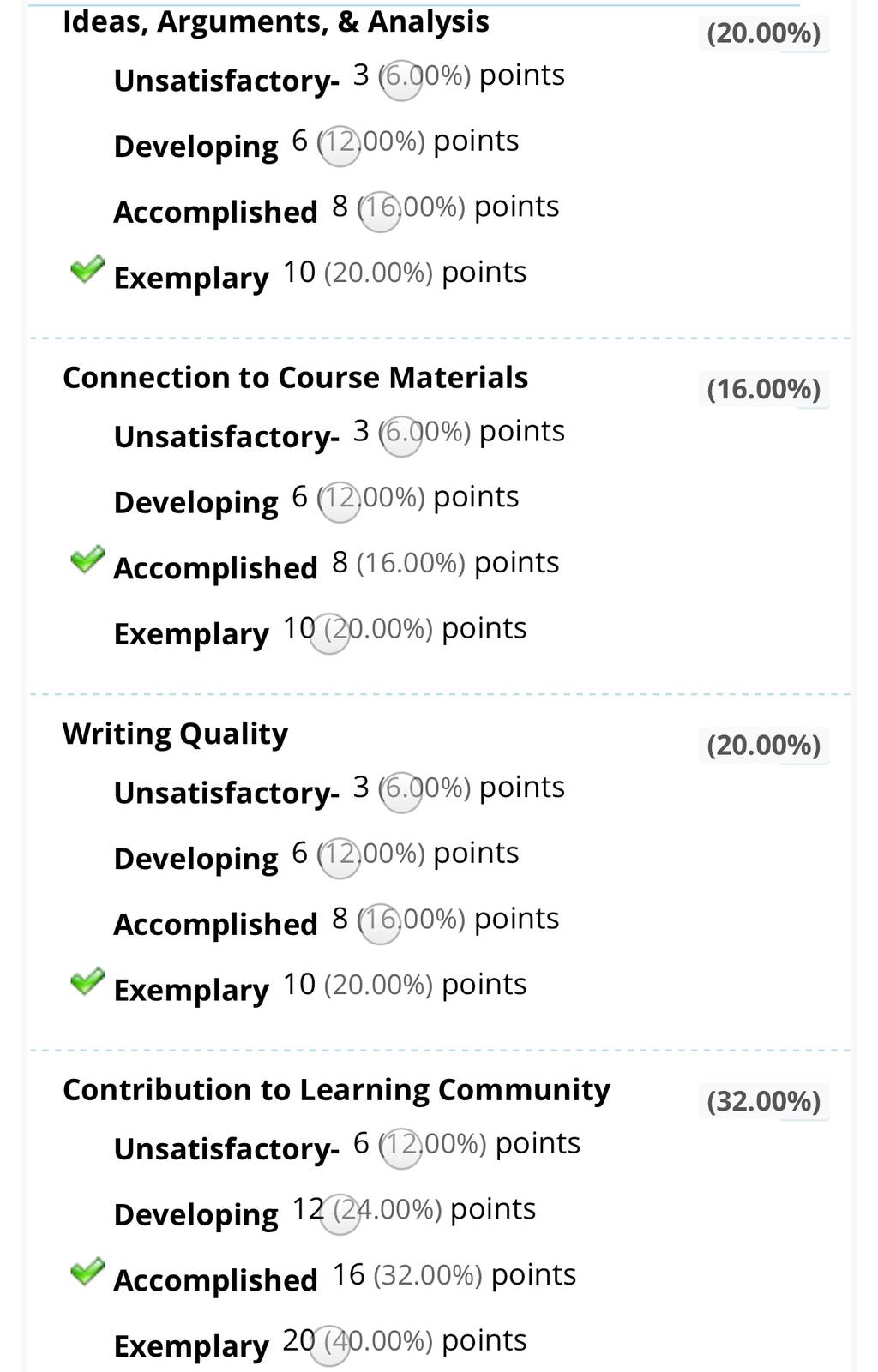Select Unsatisfactory radio under Ideas, Arguments, & Analysis

tap(401, 81)
